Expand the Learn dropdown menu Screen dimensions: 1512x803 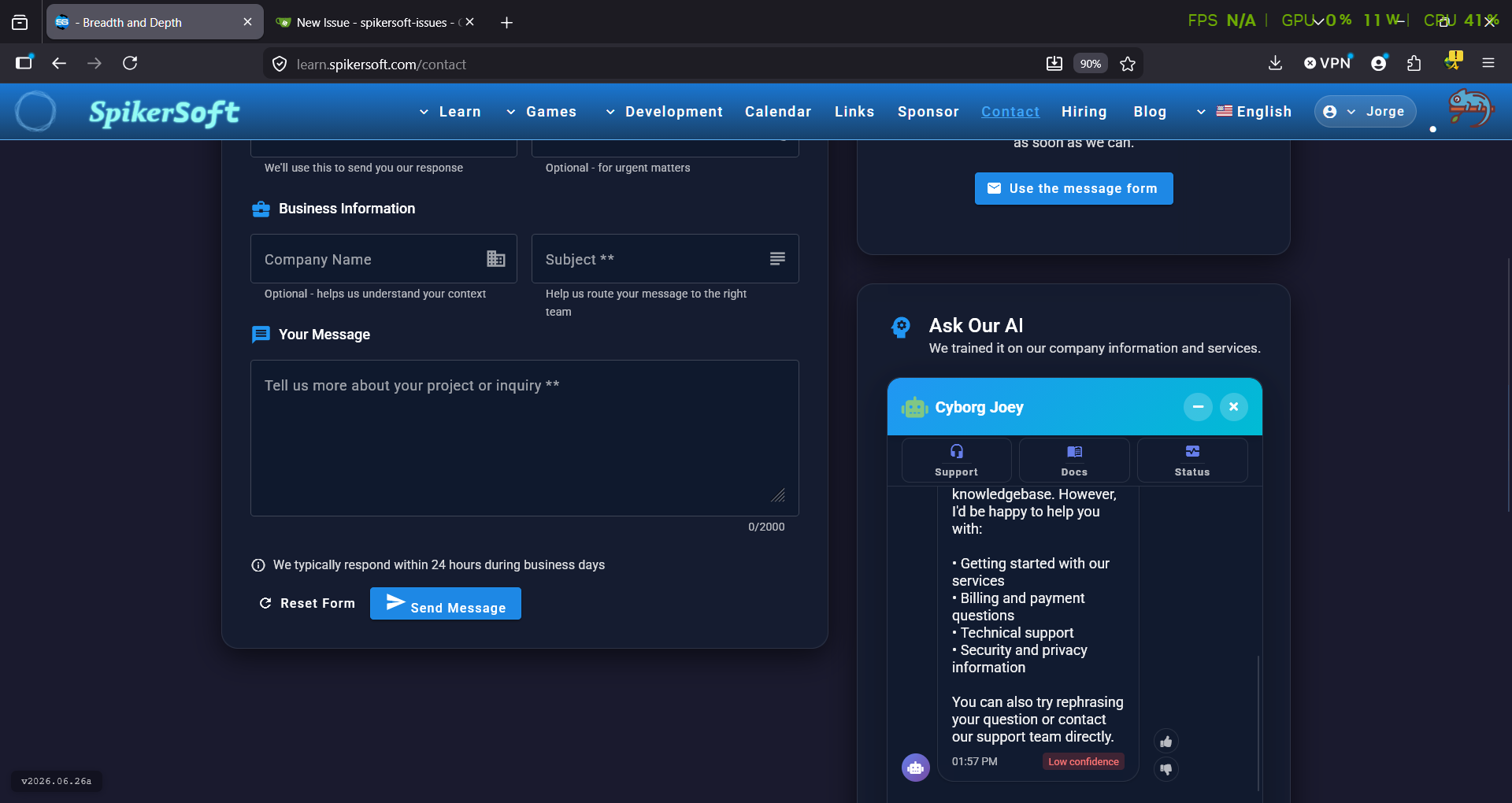coord(450,112)
